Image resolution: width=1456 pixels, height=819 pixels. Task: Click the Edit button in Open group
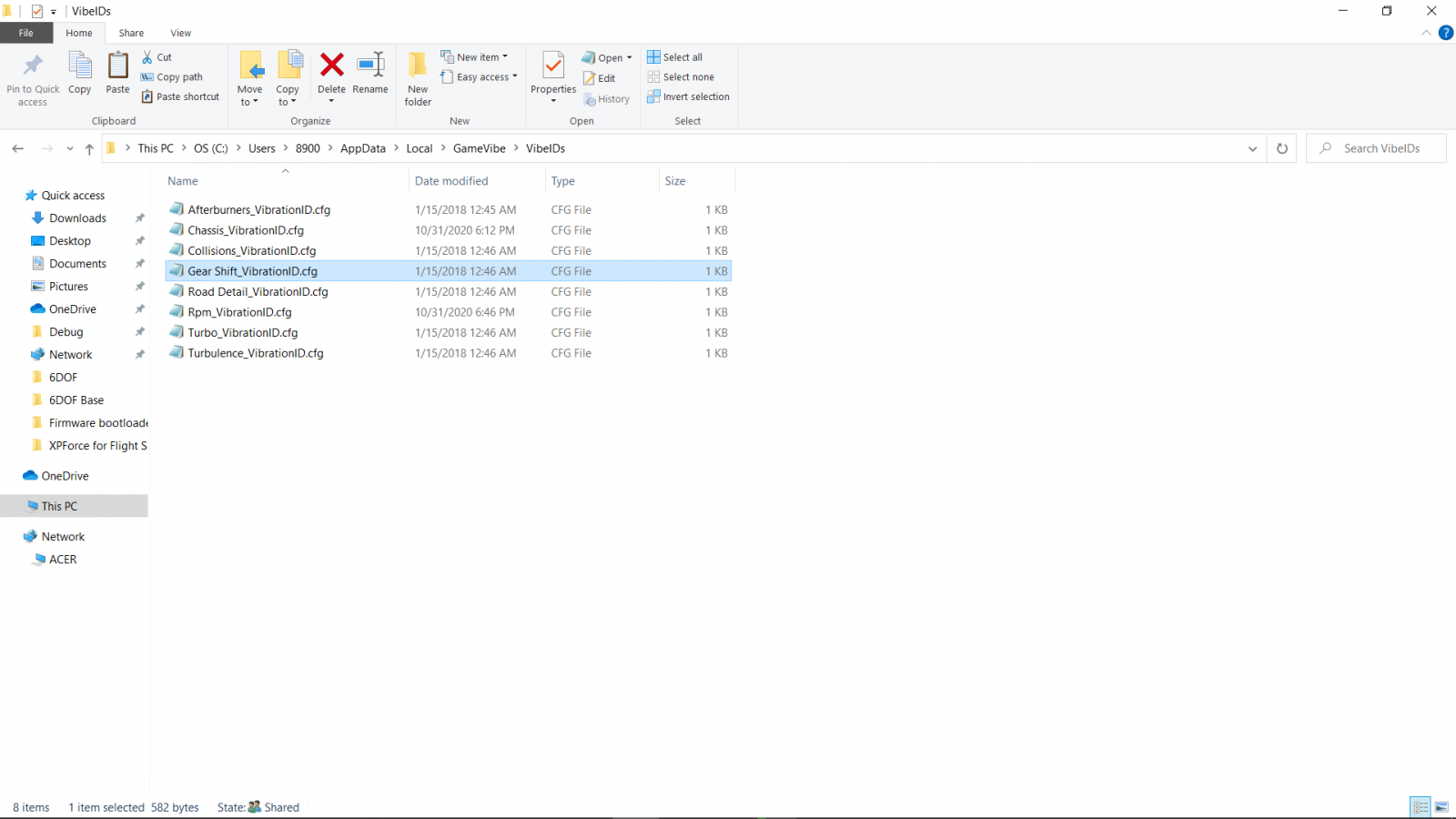tap(600, 78)
